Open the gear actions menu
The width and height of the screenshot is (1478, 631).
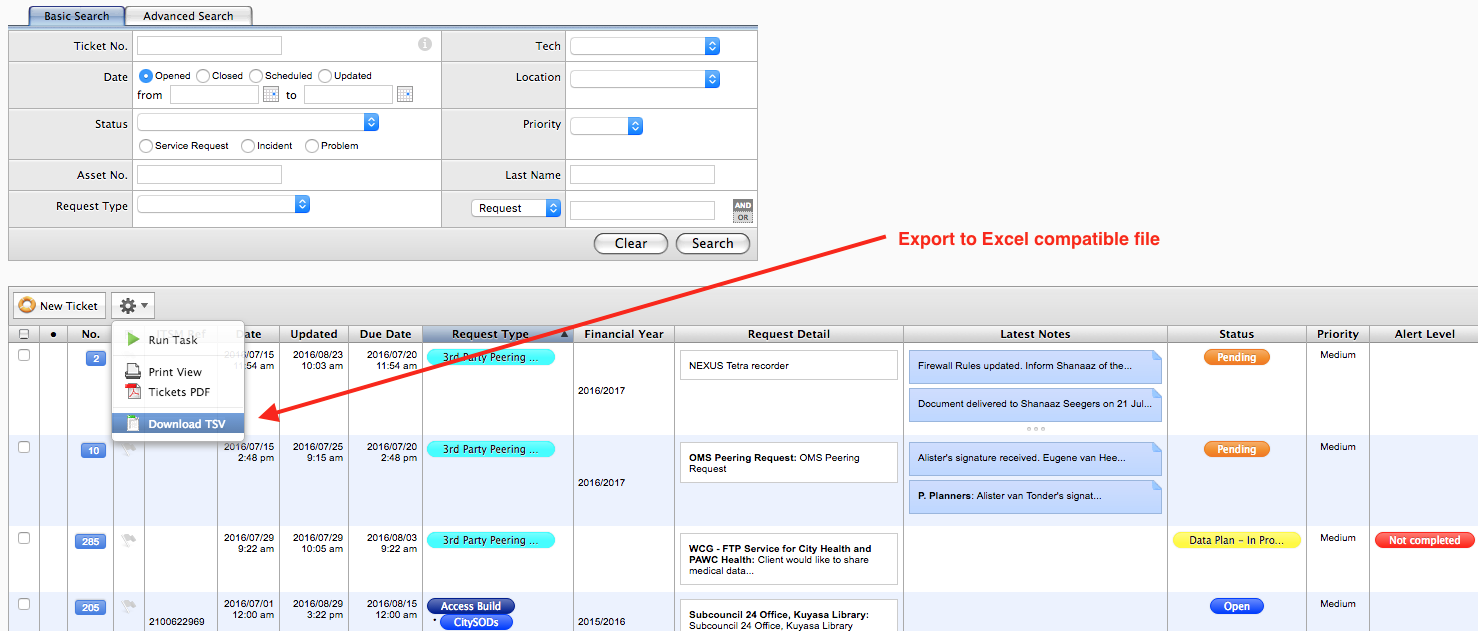click(133, 306)
